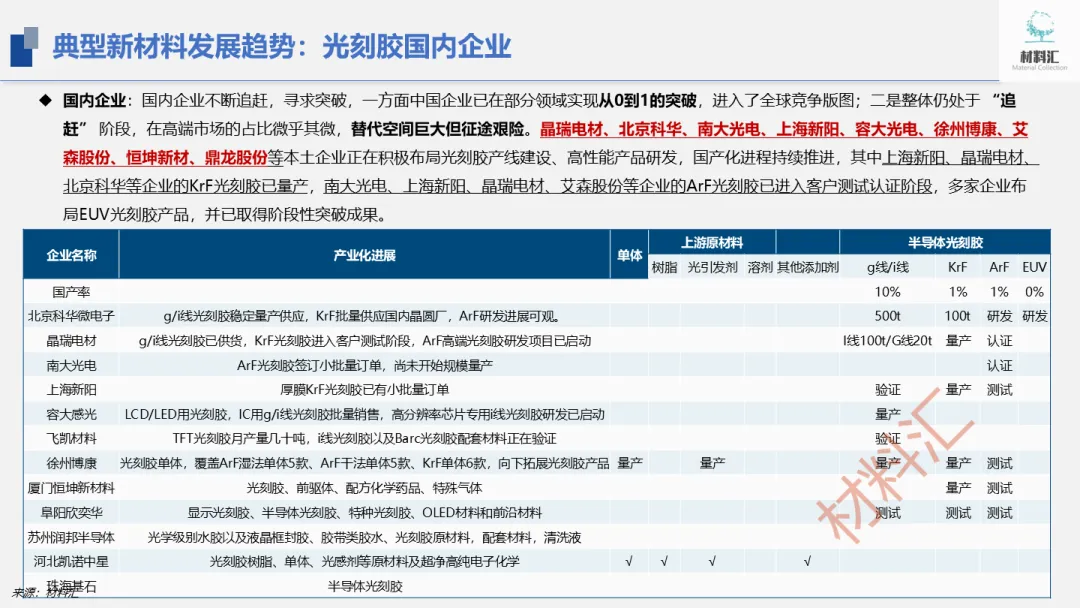Image resolution: width=1080 pixels, height=608 pixels.
Task: Click the 徐州博康 company name in the table
Action: pos(71,463)
